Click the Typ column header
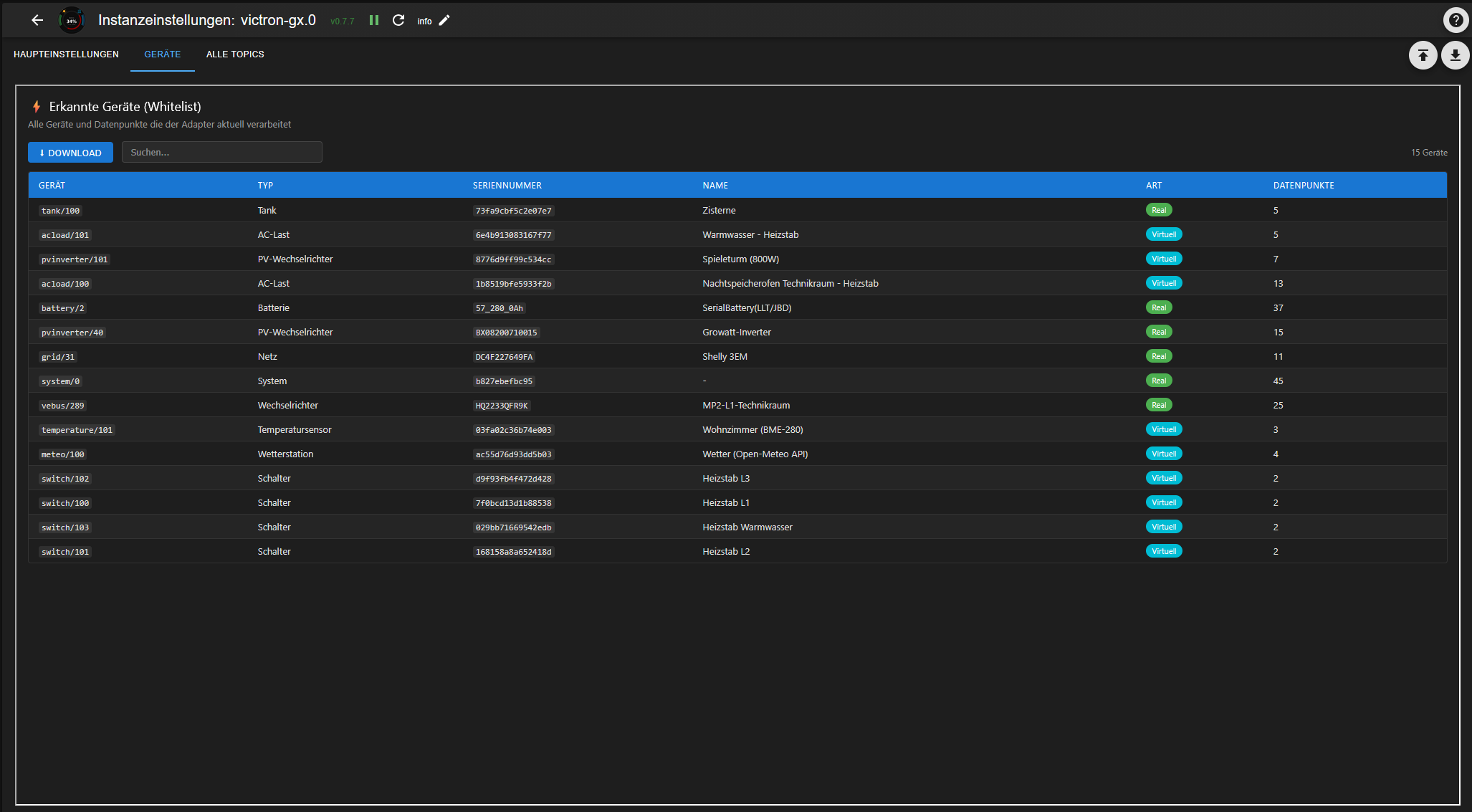 click(x=265, y=185)
